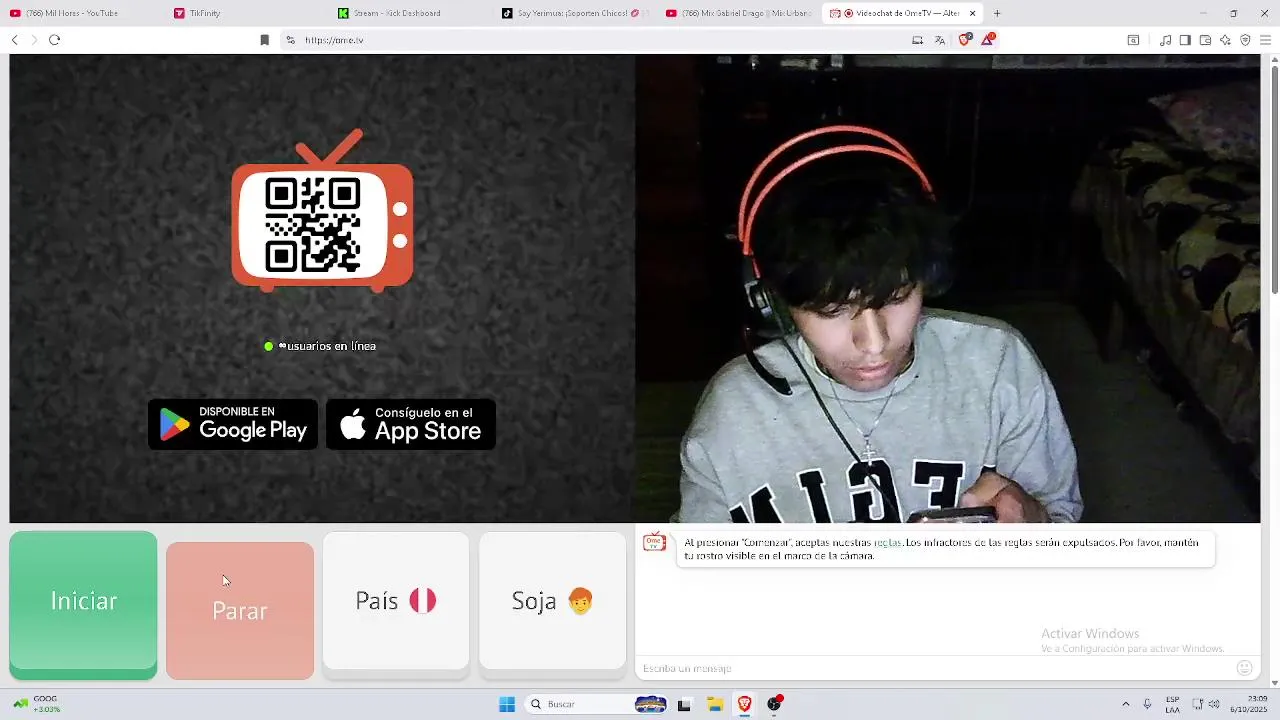Open a new browser tab with plus
The height and width of the screenshot is (720, 1280).
pyautogui.click(x=997, y=13)
